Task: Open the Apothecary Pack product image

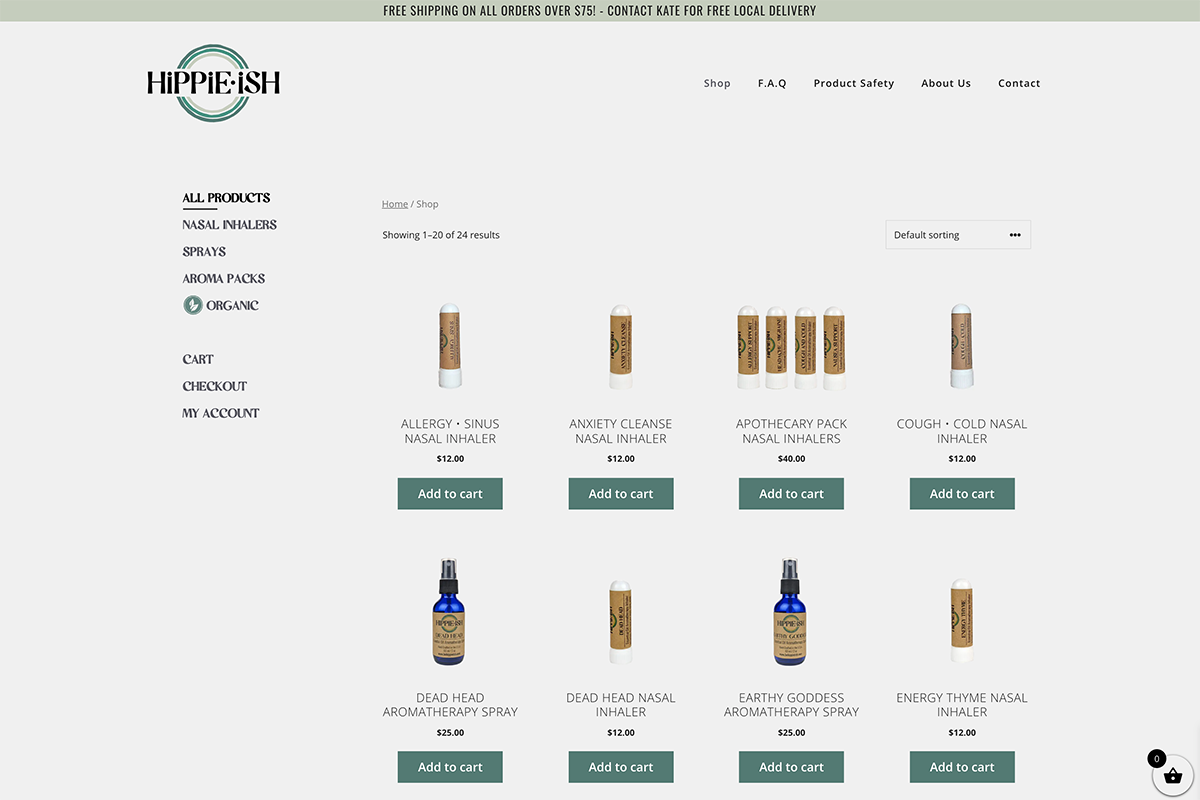Action: pyautogui.click(x=791, y=346)
